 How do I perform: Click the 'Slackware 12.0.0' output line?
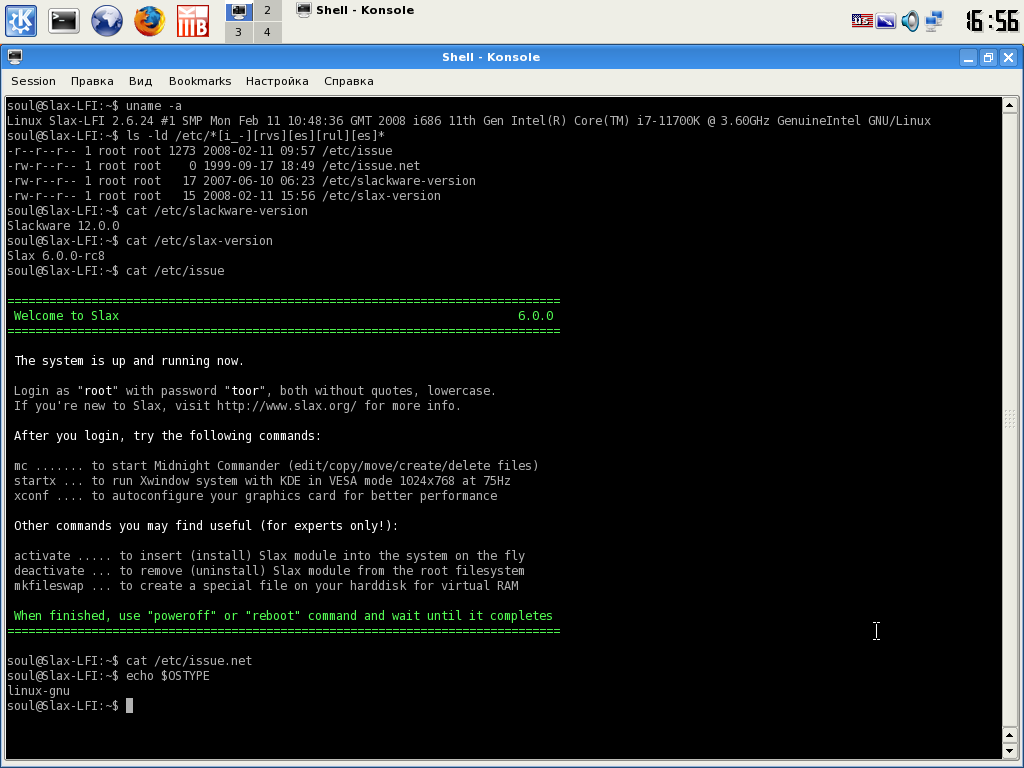63,225
